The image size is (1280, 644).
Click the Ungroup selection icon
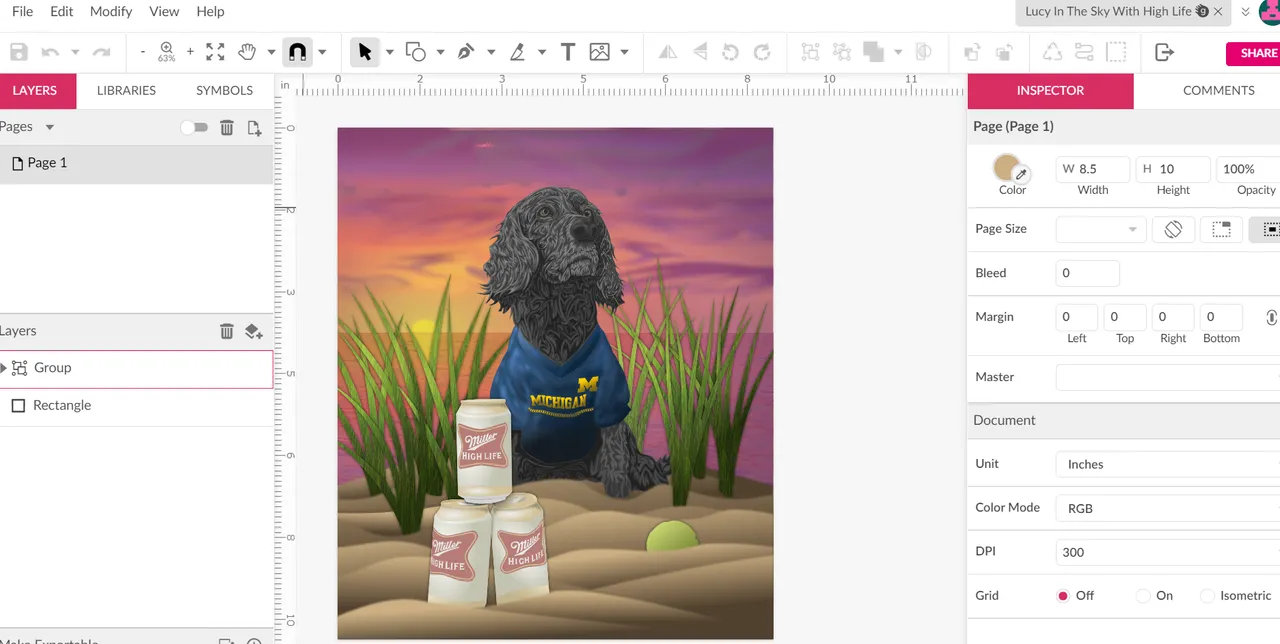(842, 52)
